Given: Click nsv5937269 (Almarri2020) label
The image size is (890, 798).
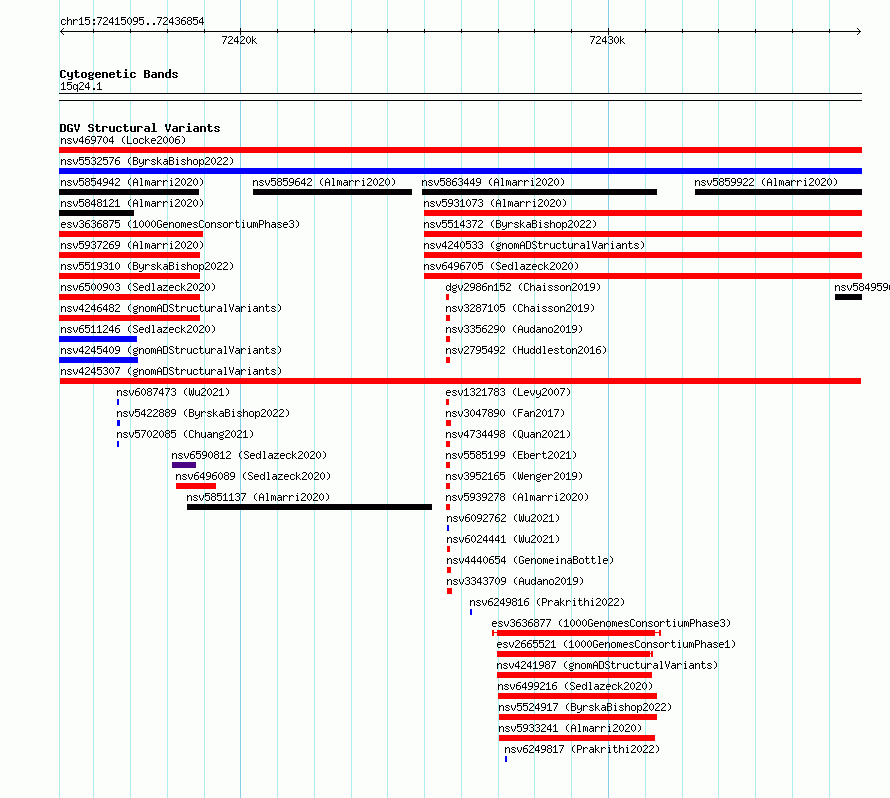Looking at the screenshot, I should 132,245.
